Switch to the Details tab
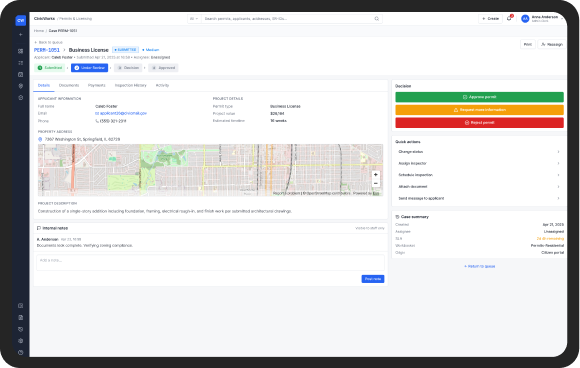The image size is (580, 368). 44,85
